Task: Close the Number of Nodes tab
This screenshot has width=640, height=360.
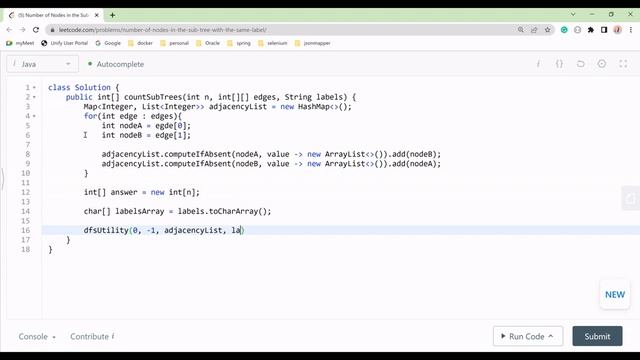Action: pyautogui.click(x=97, y=15)
